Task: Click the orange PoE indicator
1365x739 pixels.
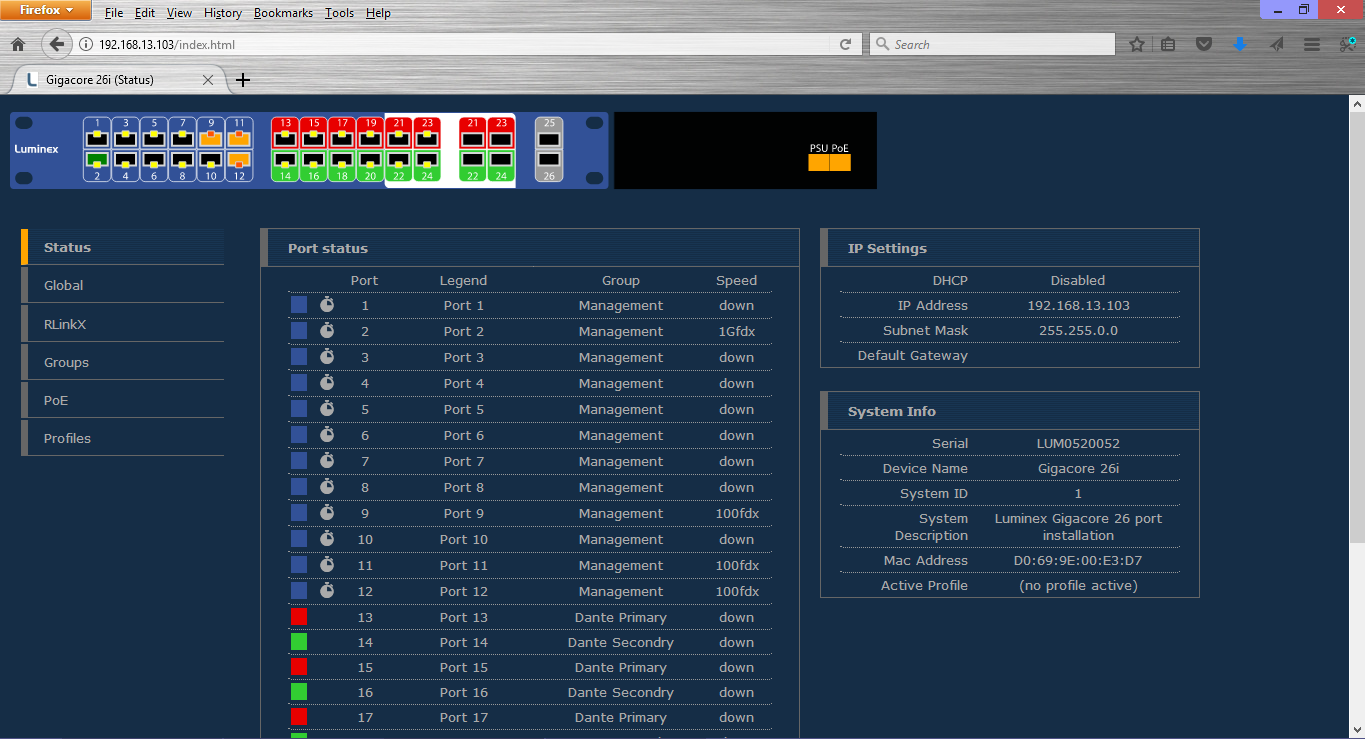Action: pyautogui.click(x=840, y=162)
